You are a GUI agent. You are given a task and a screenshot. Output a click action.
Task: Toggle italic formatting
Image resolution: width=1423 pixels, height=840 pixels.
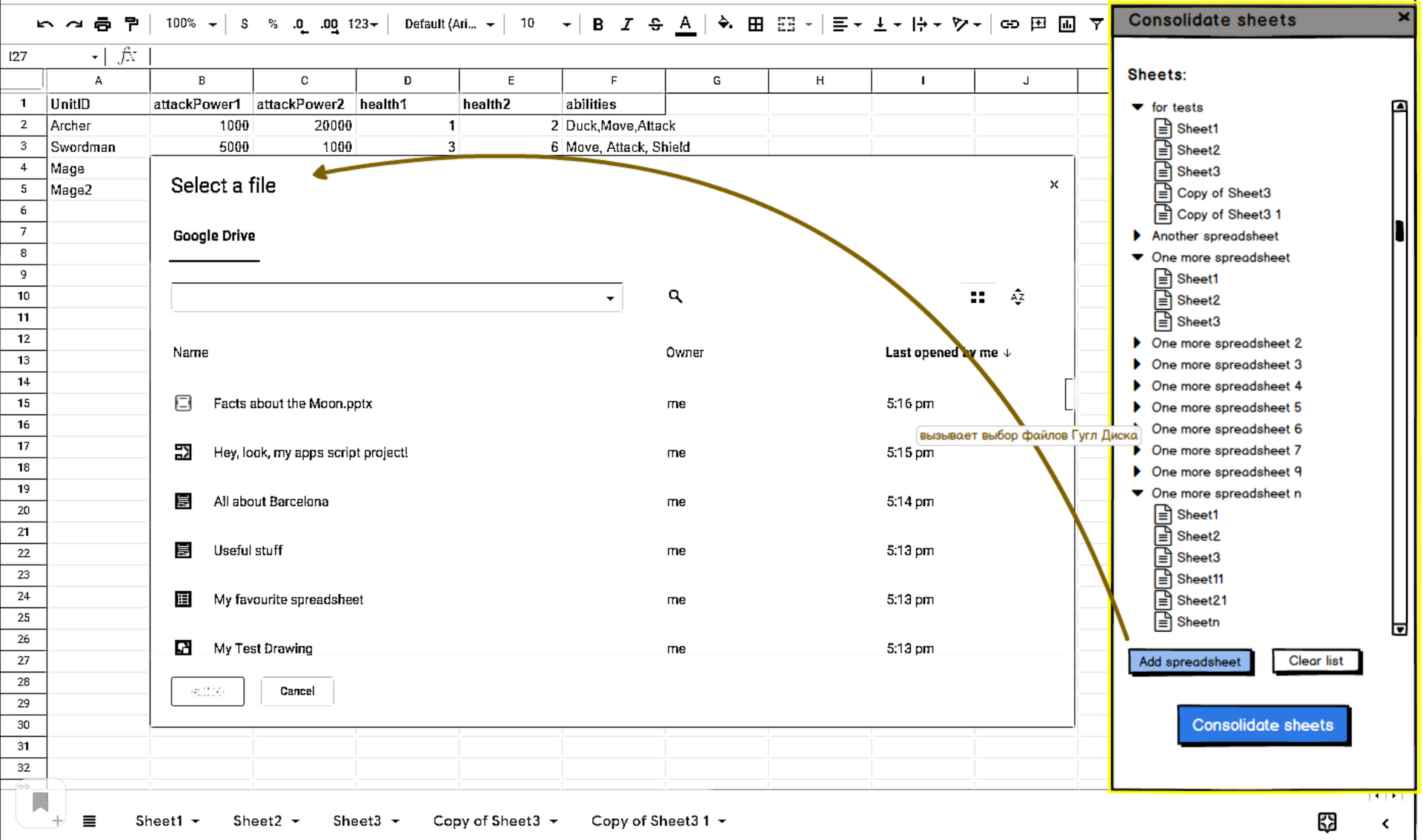click(x=626, y=24)
